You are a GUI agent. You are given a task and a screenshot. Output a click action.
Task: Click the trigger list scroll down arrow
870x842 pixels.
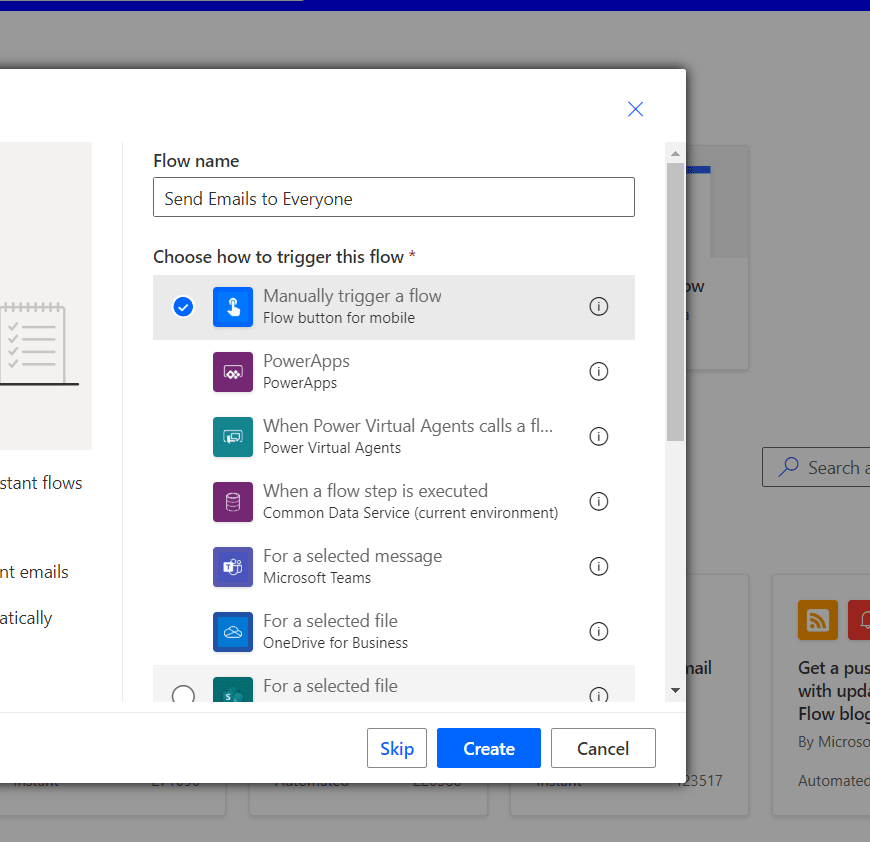(x=675, y=691)
